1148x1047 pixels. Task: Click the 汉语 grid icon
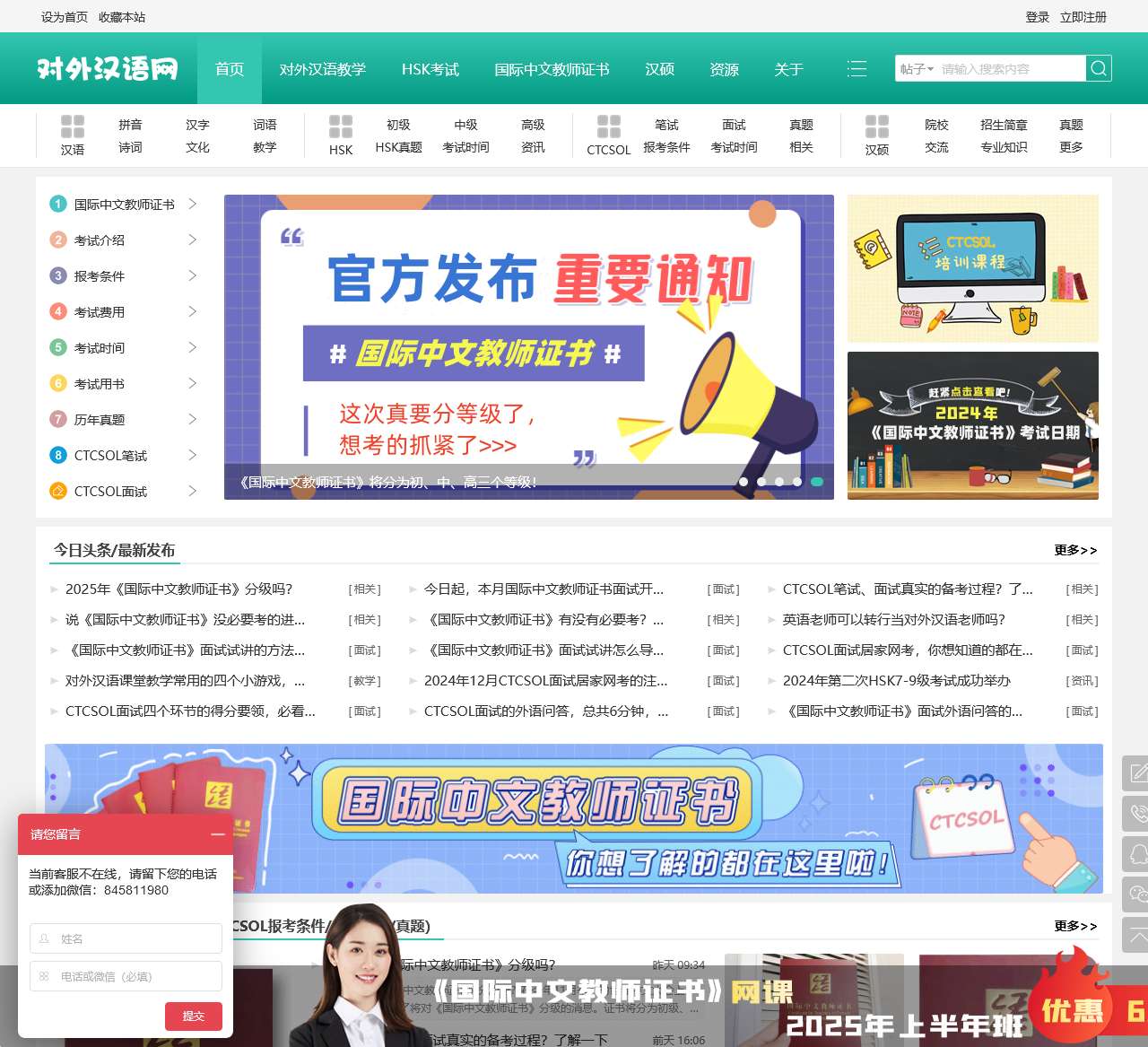click(x=73, y=126)
